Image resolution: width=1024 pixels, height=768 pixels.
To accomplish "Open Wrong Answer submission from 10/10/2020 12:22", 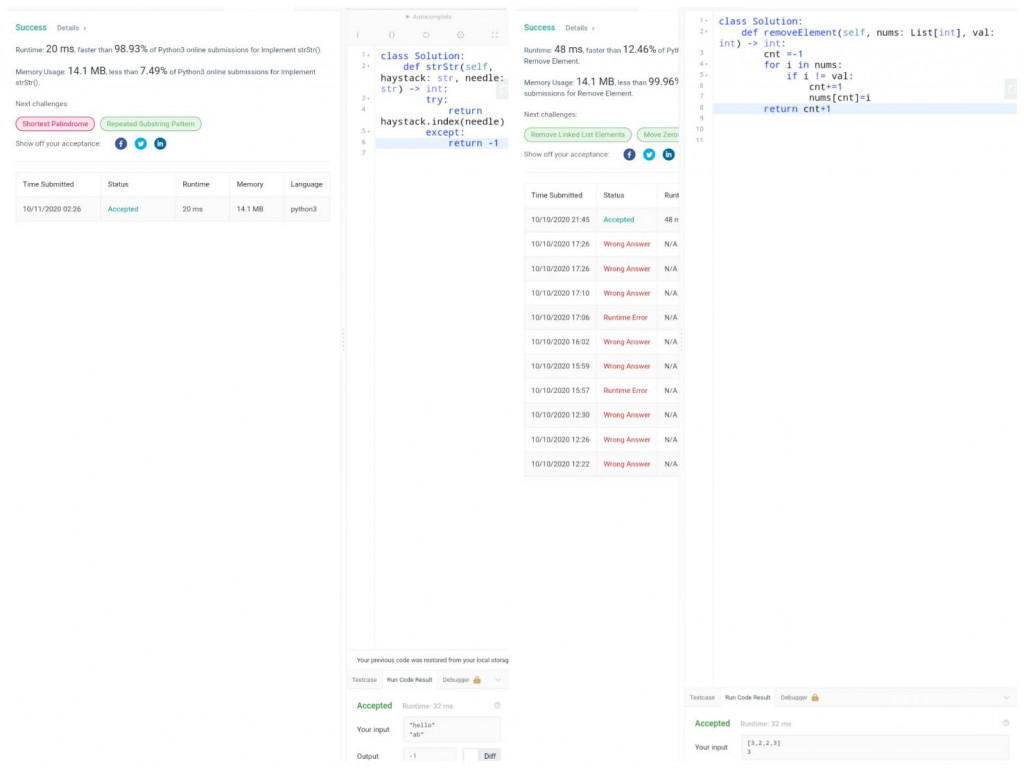I will [x=626, y=464].
